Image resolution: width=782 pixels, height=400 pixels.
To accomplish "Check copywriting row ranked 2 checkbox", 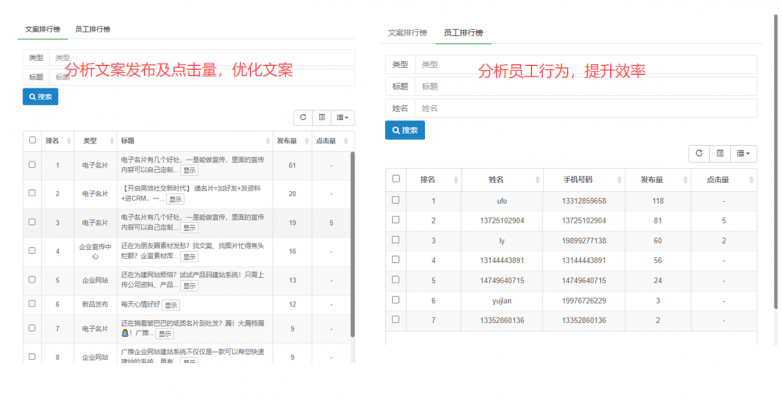I will click(32, 193).
